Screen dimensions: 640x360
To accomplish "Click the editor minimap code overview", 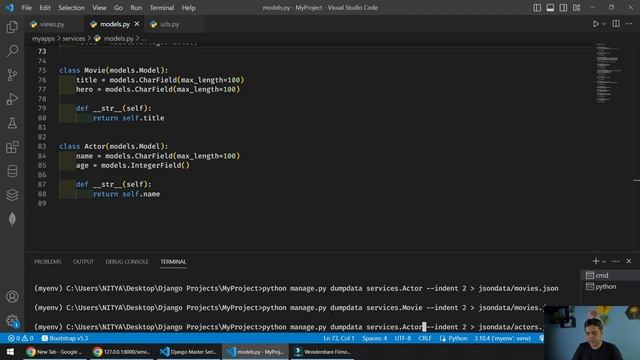I will click(609, 73).
